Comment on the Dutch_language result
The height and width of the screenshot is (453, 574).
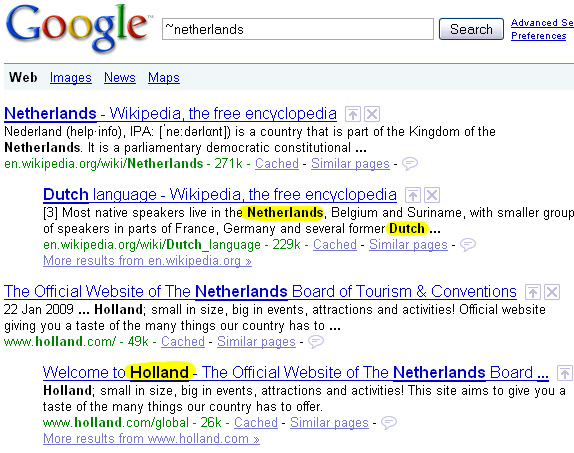[x=467, y=244]
